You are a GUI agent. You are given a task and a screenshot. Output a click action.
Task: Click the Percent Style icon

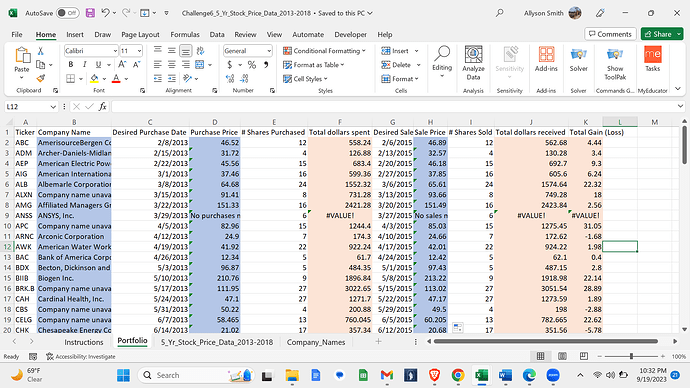(x=252, y=65)
